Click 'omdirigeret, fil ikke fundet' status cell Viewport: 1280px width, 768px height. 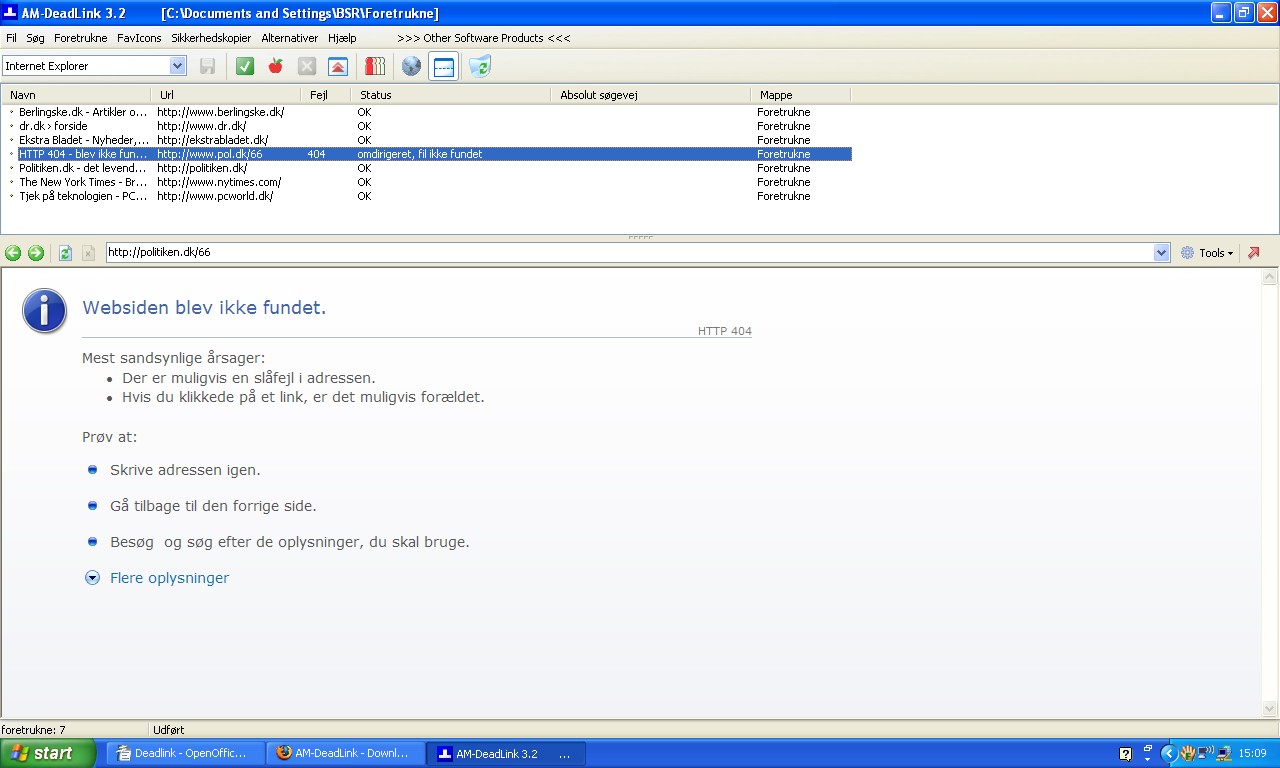(x=420, y=154)
